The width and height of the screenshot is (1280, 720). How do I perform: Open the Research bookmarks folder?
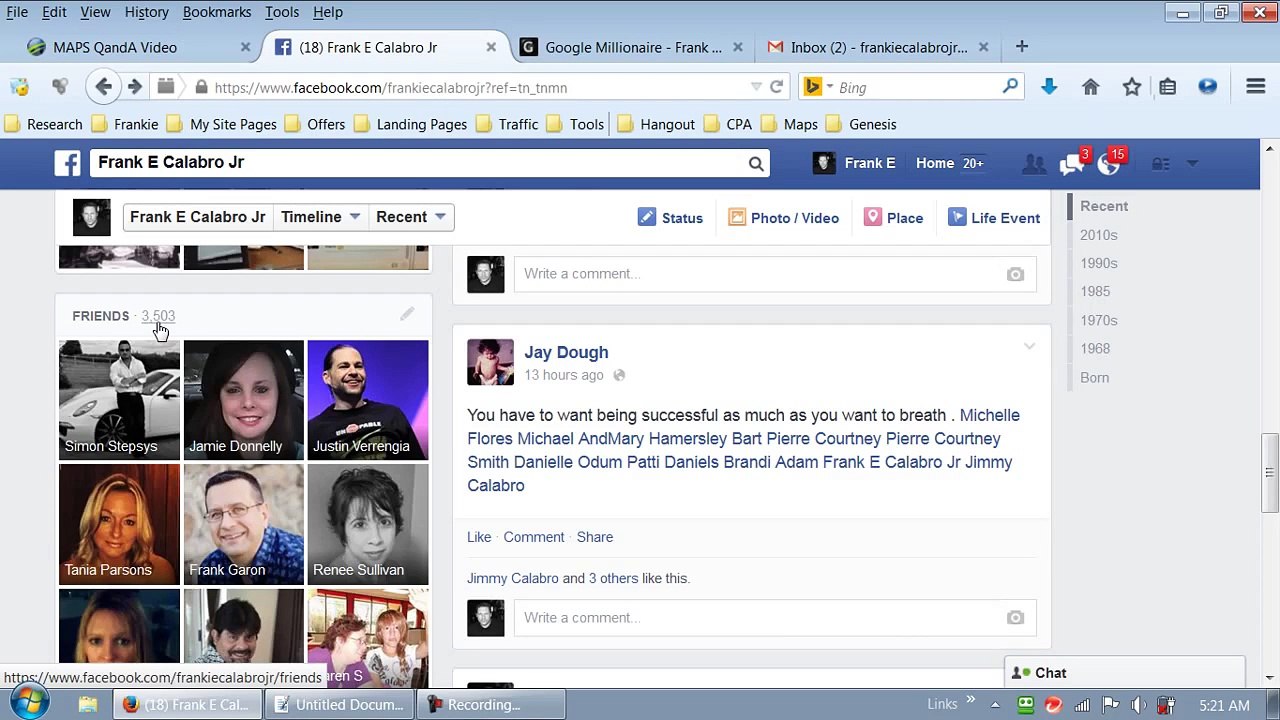(43, 124)
